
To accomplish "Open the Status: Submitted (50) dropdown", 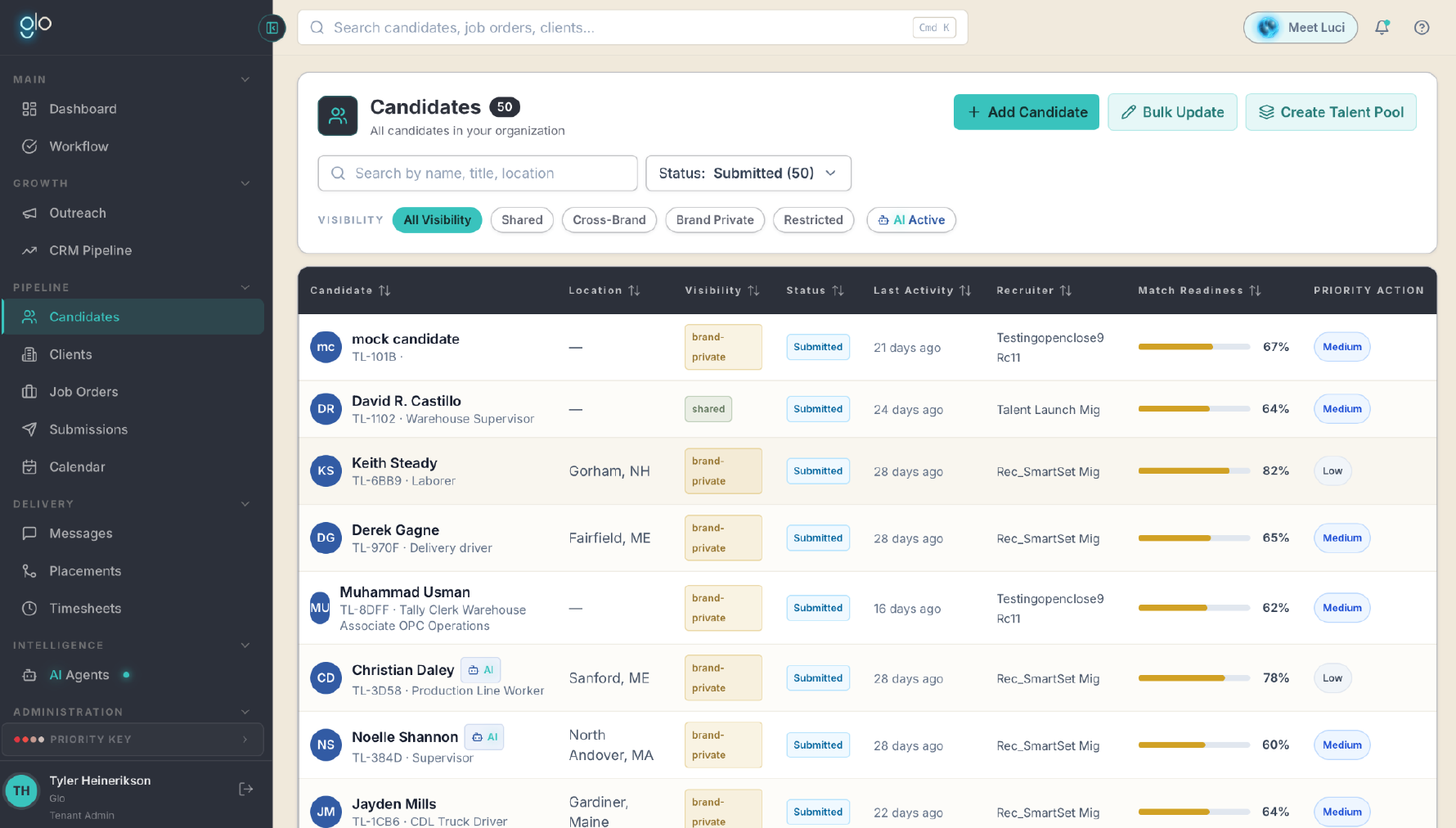I will 748,173.
